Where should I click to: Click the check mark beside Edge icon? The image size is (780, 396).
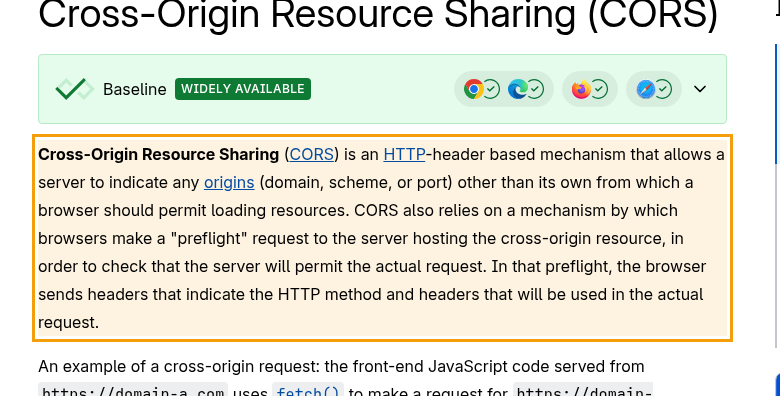pos(535,89)
